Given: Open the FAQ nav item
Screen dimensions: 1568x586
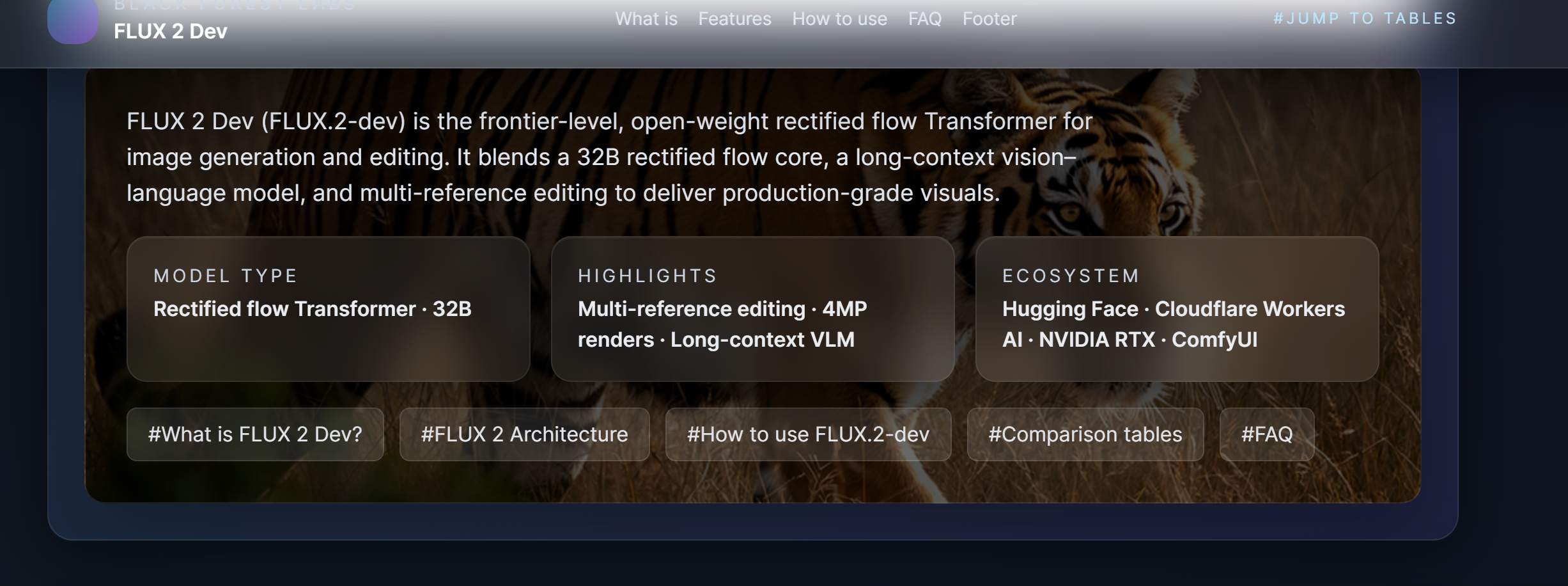Looking at the screenshot, I should 923,19.
